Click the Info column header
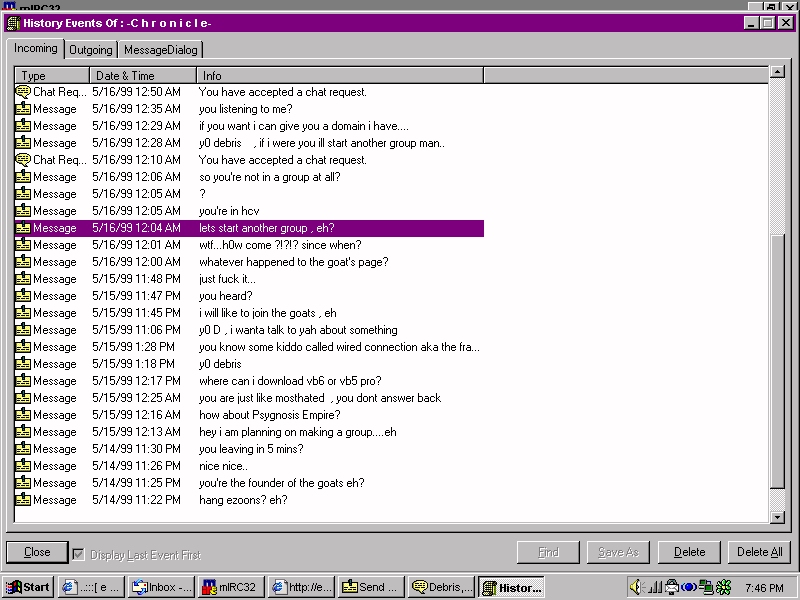Screen dimensions: 800x600 click(340, 76)
